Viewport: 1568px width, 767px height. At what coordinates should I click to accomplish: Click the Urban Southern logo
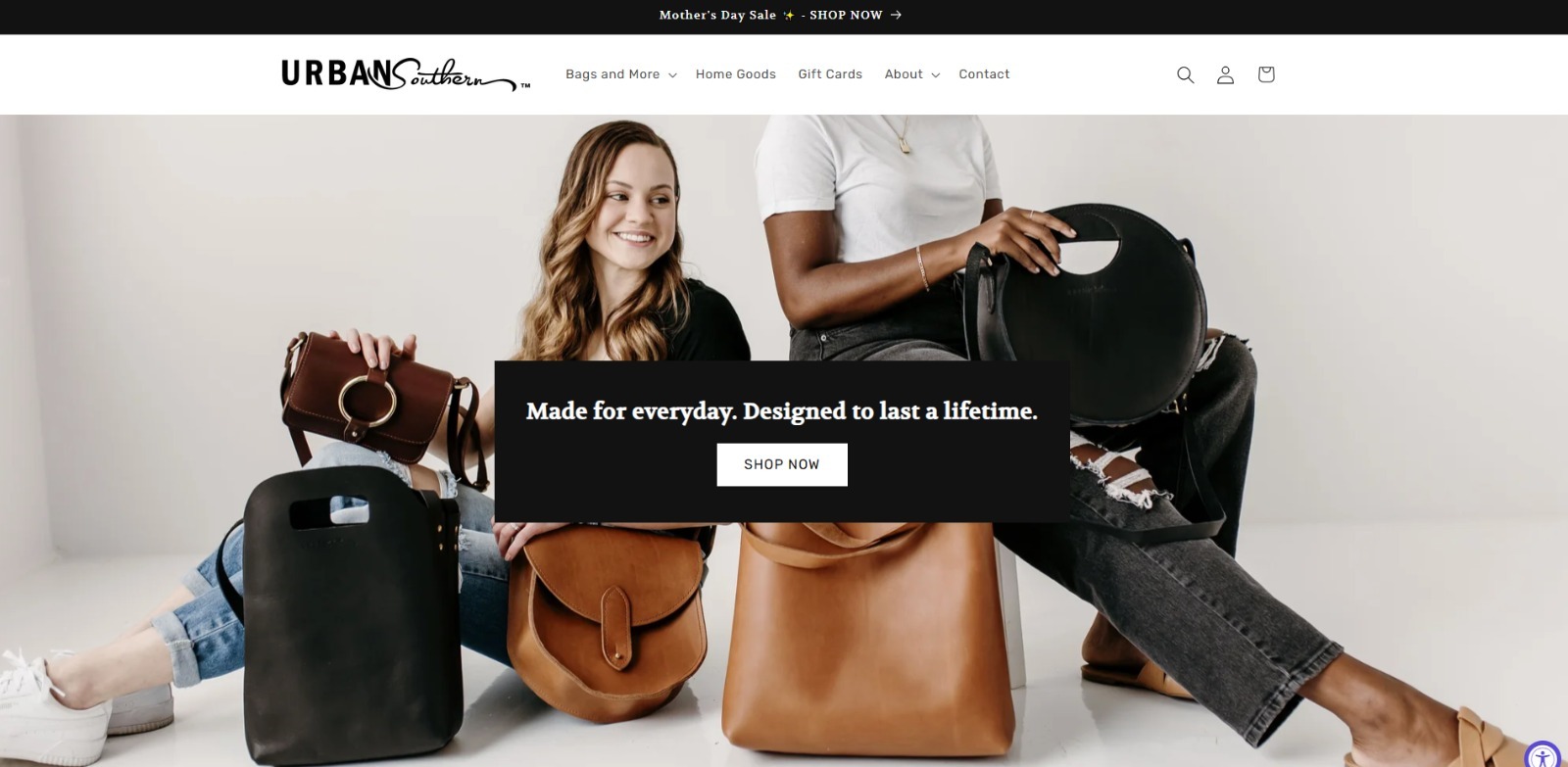tap(406, 74)
